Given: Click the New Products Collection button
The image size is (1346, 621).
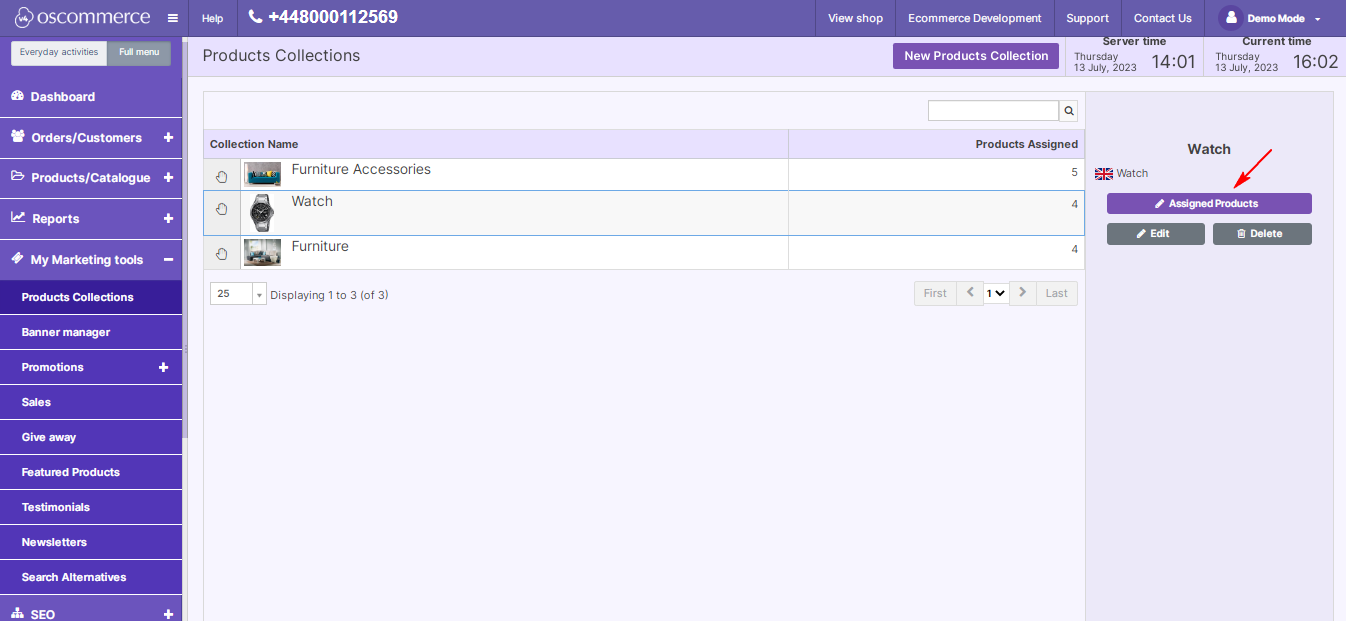Looking at the screenshot, I should click(x=975, y=56).
